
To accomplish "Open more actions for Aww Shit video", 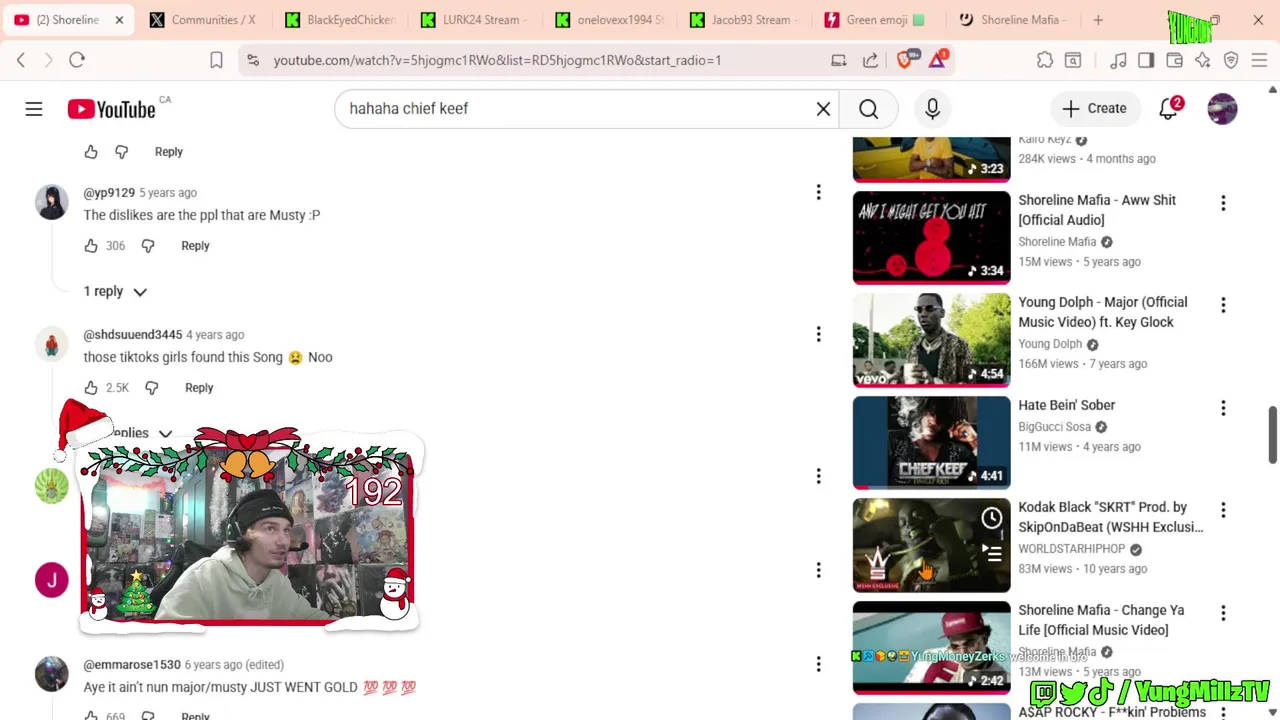I will 1222,203.
